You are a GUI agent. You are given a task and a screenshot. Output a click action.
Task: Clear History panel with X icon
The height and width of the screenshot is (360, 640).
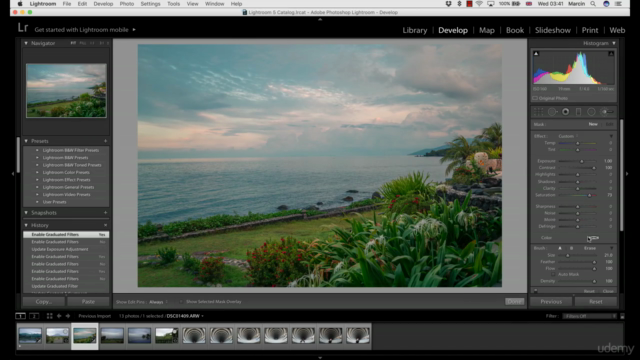point(105,225)
